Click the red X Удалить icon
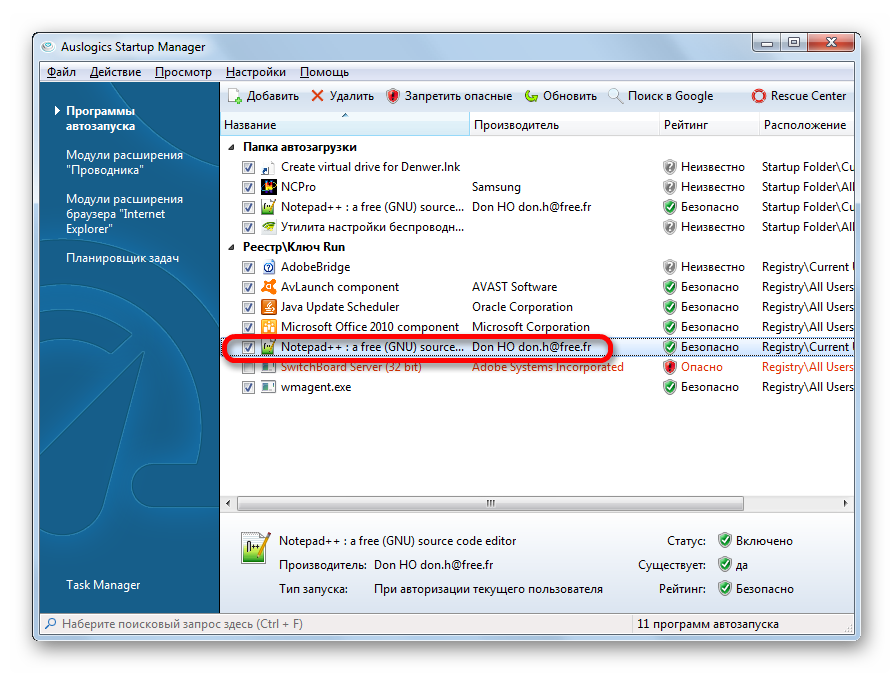Viewport: 894px width, 674px height. [x=318, y=96]
